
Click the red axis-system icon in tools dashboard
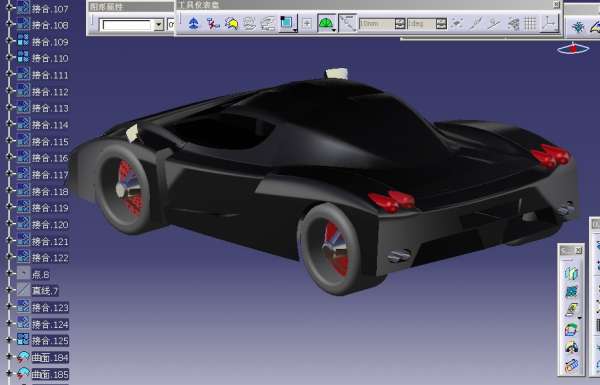(x=213, y=23)
